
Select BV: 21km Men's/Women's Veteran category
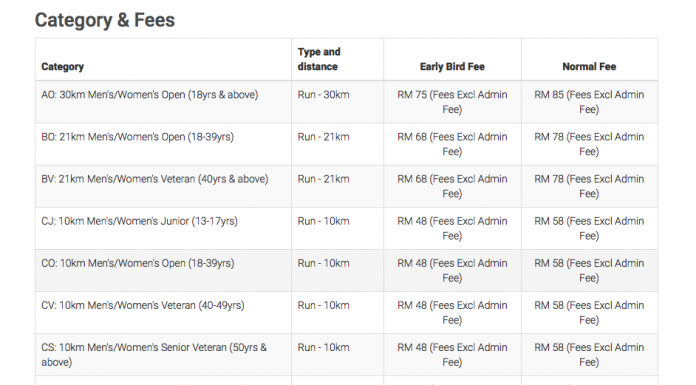(155, 179)
